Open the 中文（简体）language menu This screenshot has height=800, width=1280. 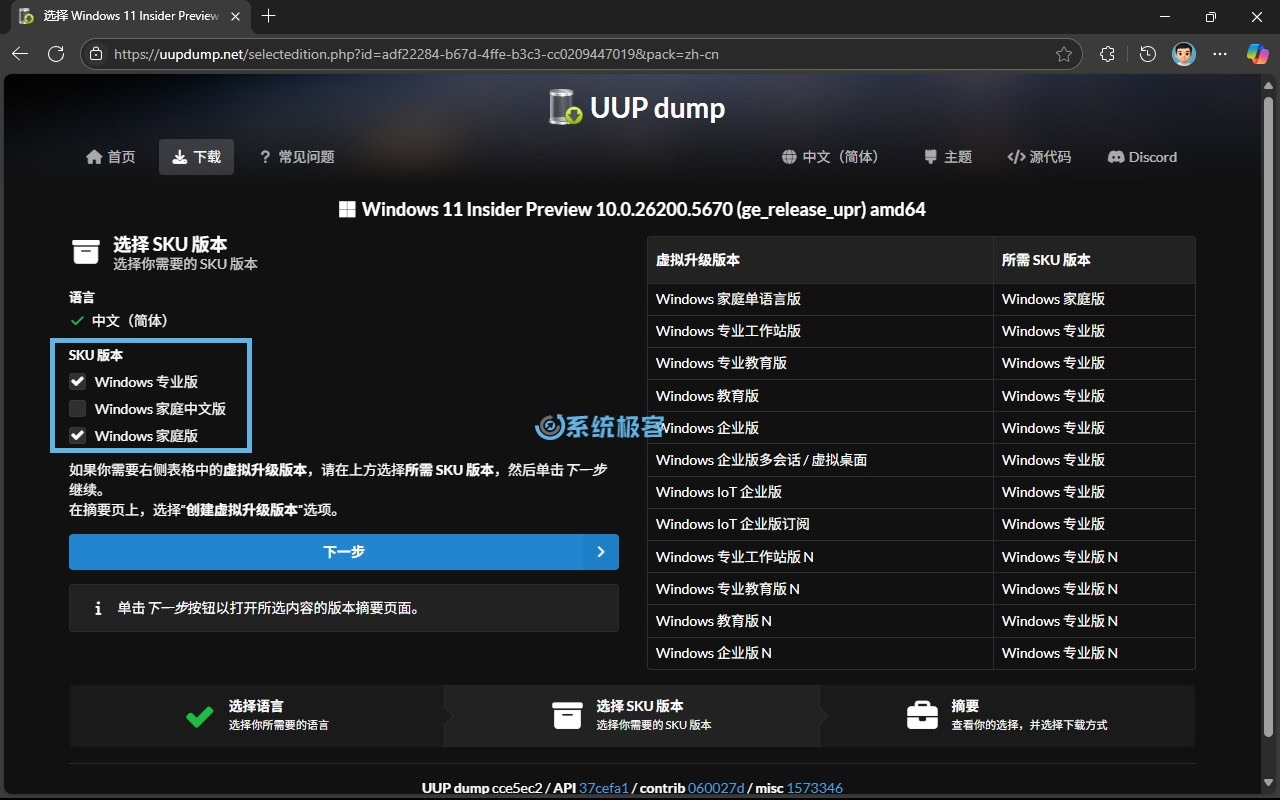[831, 157]
